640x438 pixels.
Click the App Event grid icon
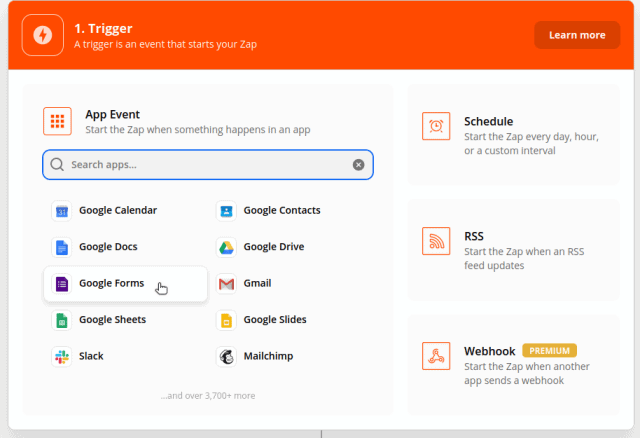[58, 122]
